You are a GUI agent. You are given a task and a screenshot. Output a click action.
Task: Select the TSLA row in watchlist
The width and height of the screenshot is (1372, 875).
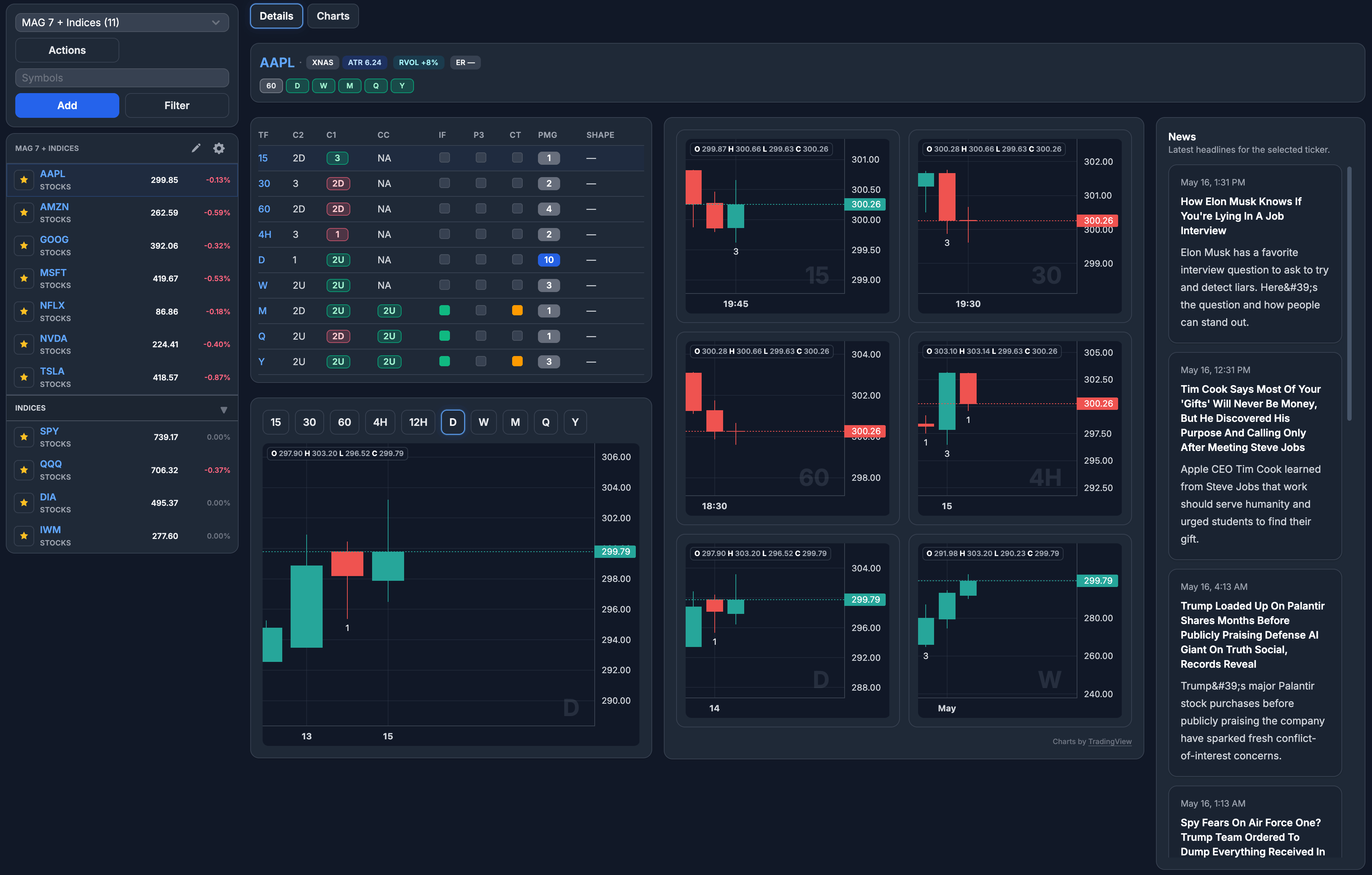click(122, 377)
